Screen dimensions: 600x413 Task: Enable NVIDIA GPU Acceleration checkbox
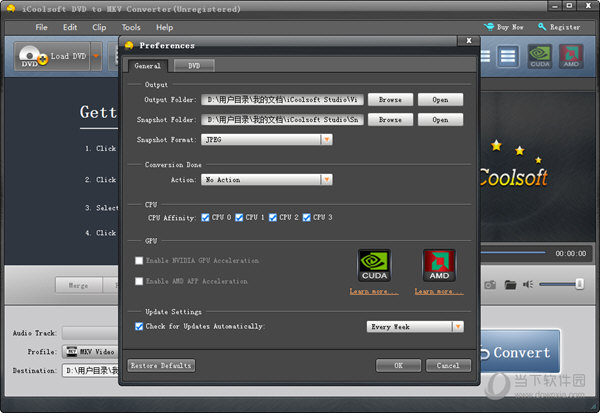point(139,261)
